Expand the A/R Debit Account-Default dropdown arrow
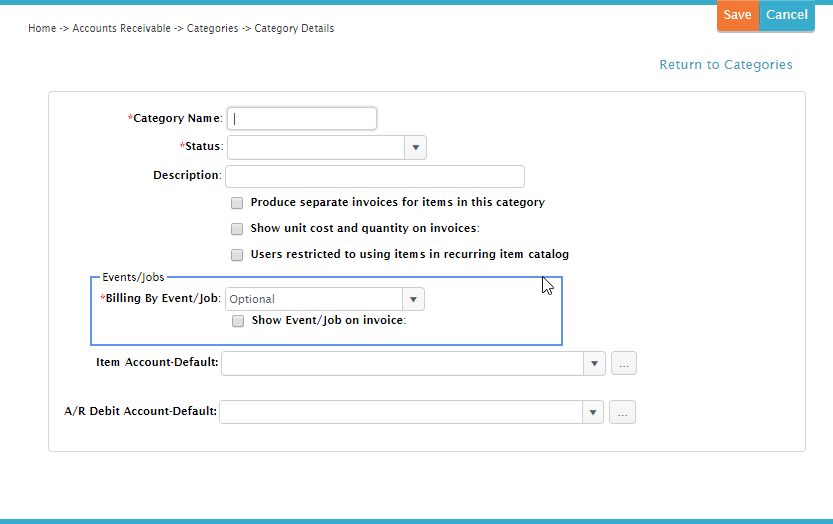The height and width of the screenshot is (524, 833). click(593, 412)
